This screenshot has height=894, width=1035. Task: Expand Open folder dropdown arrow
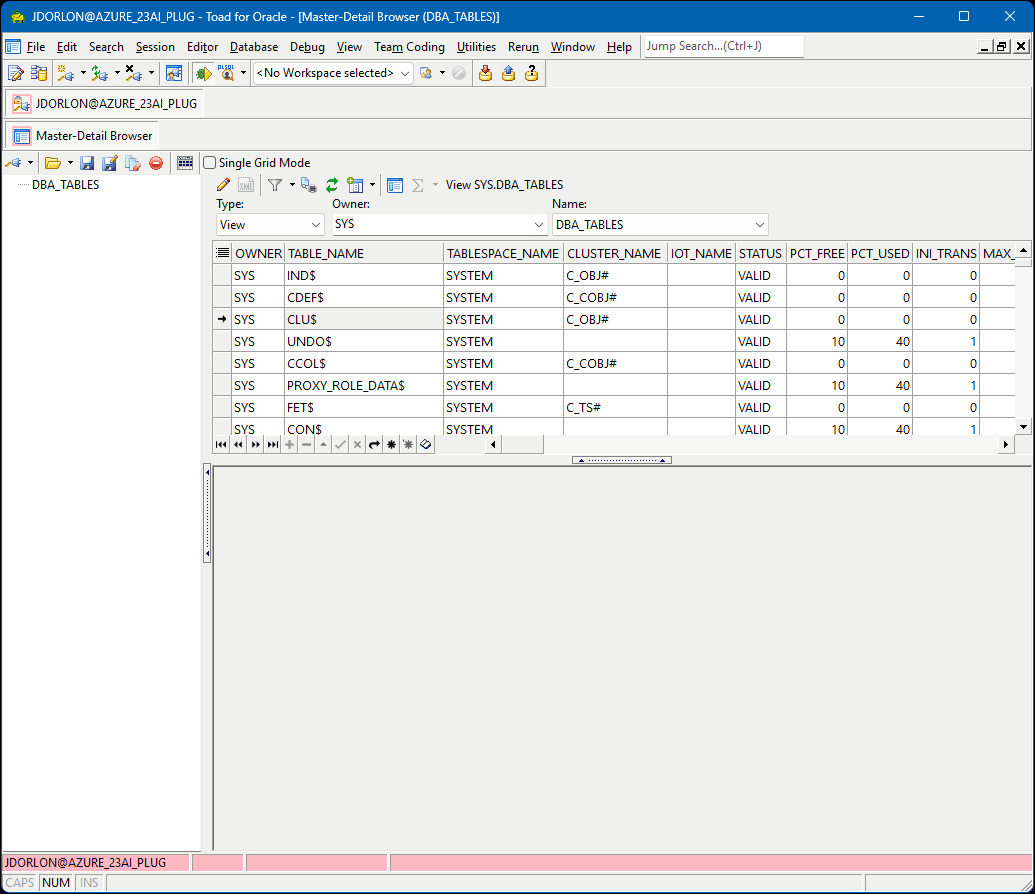pyautogui.click(x=71, y=162)
